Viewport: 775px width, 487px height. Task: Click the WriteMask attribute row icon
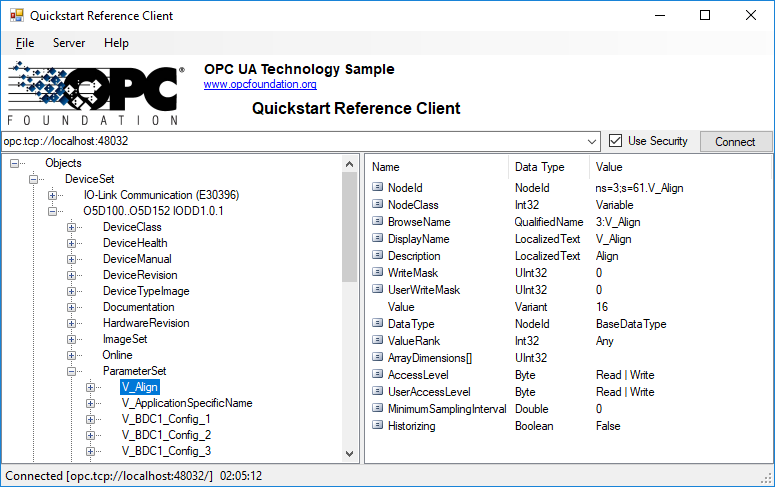tap(378, 272)
